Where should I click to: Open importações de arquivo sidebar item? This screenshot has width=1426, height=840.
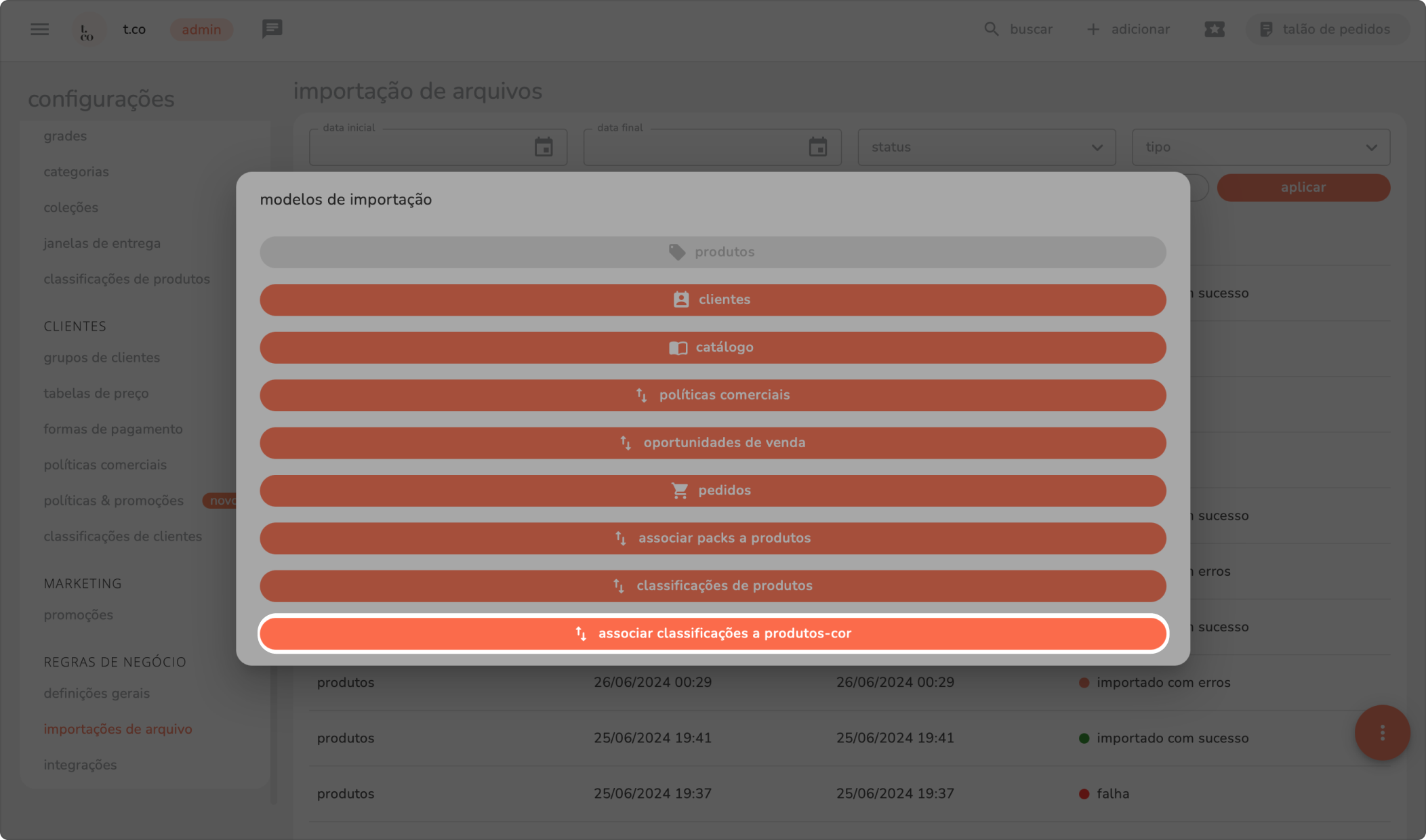pos(118,729)
